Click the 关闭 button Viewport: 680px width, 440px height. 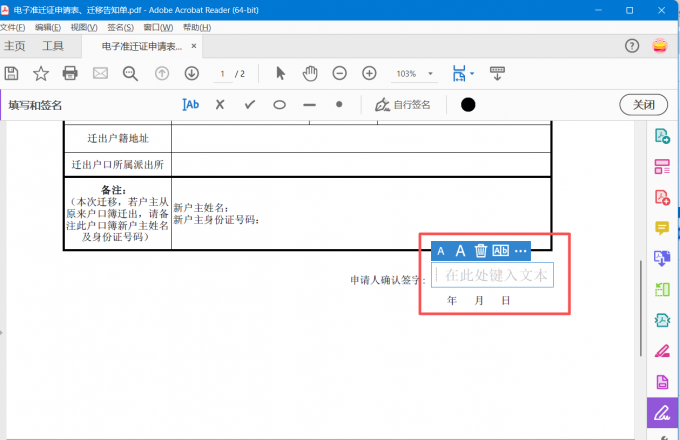[643, 104]
